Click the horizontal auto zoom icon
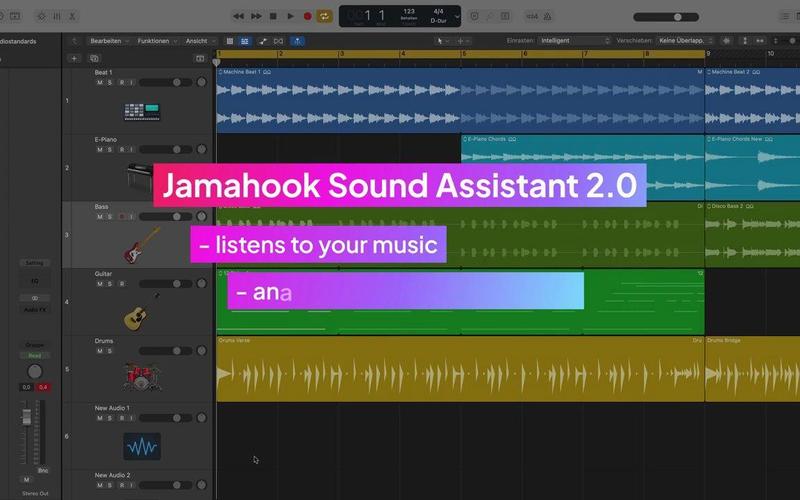800x500 pixels. point(760,41)
